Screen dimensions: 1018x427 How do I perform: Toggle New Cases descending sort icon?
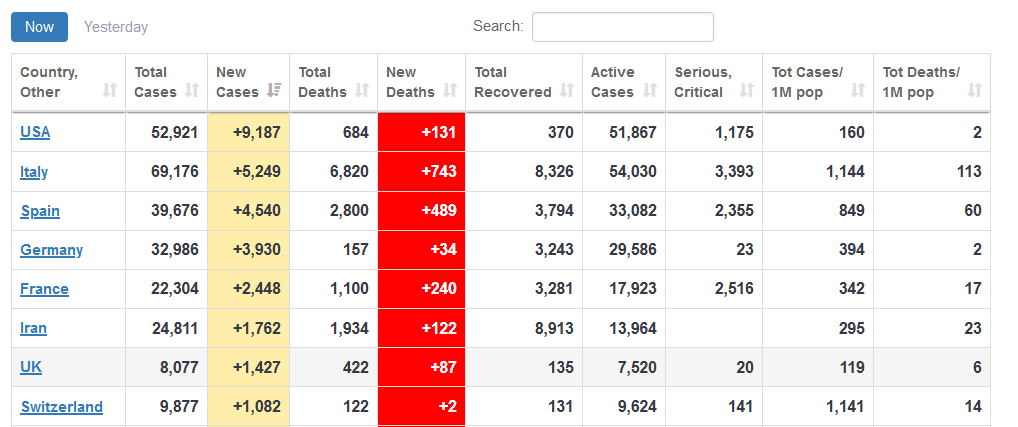(x=274, y=90)
